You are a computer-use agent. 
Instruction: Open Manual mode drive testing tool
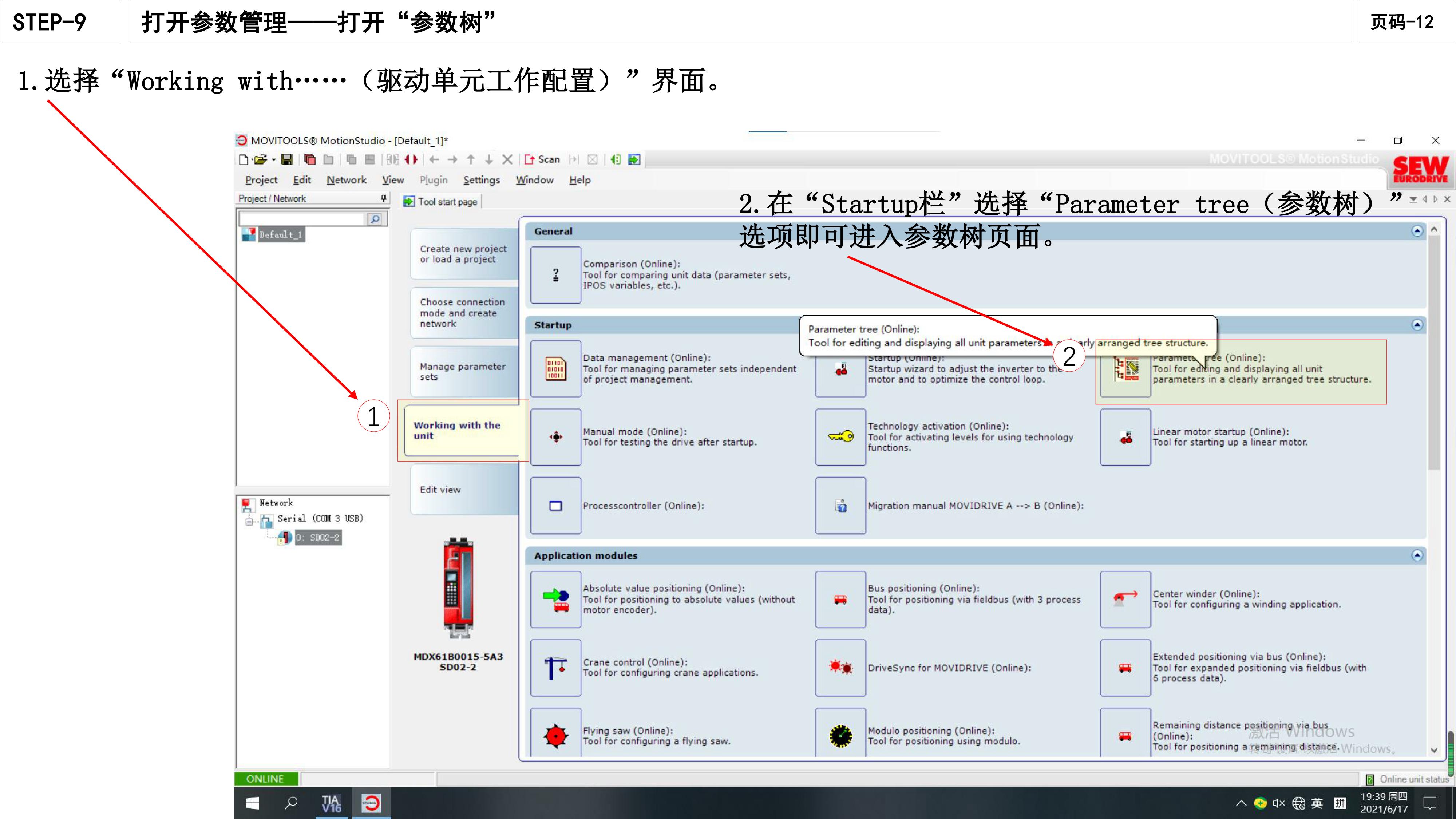555,436
